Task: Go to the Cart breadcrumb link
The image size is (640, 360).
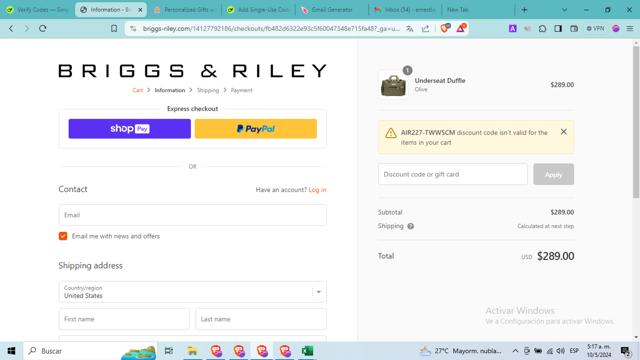Action: coord(138,90)
